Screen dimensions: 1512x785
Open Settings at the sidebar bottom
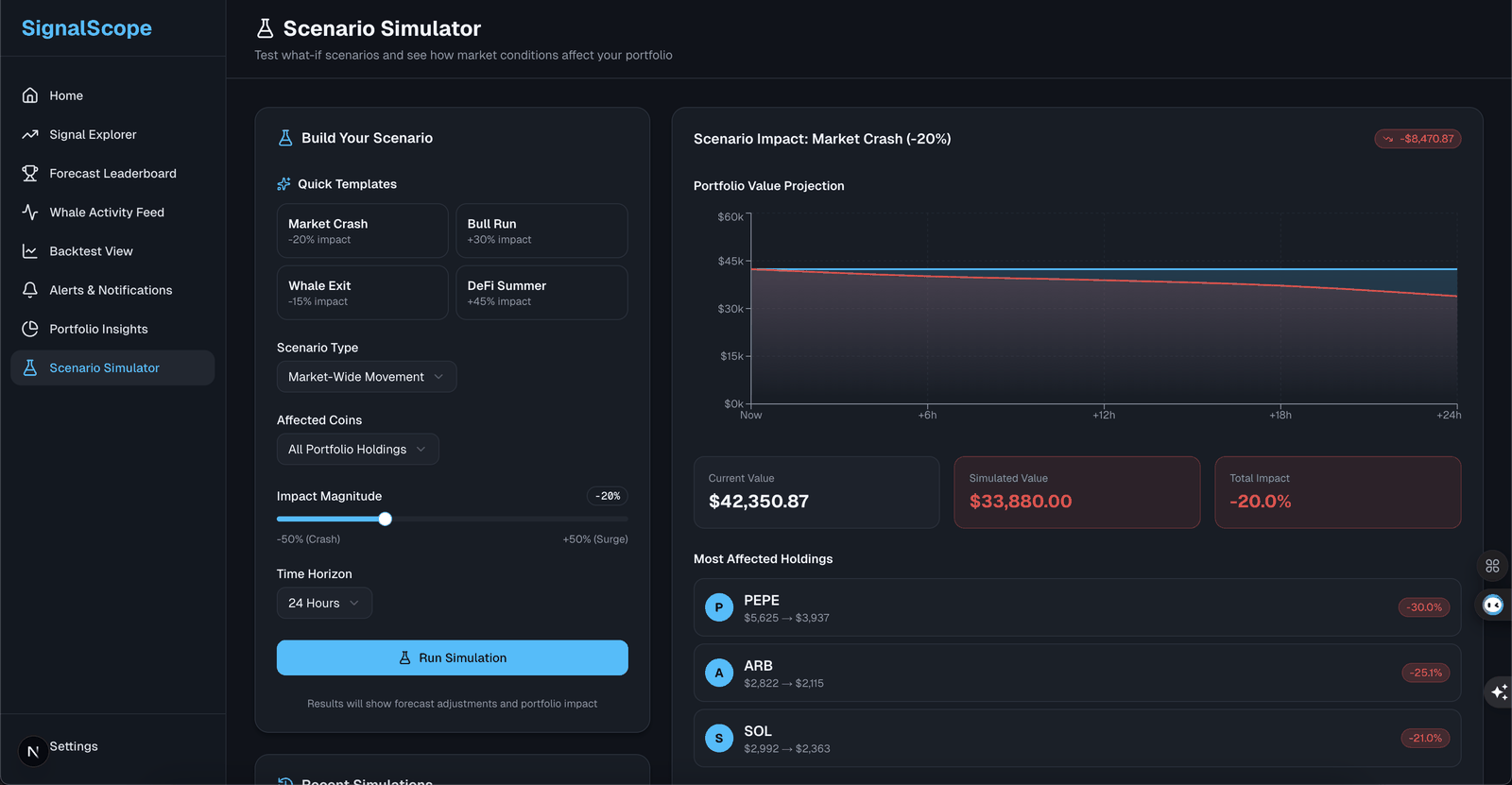(74, 746)
